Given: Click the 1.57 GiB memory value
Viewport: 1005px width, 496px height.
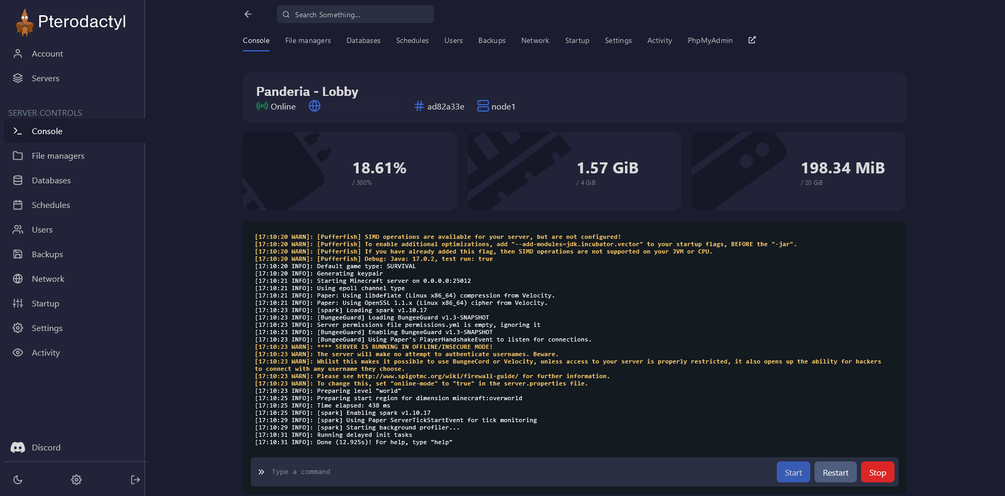Looking at the screenshot, I should point(607,169).
